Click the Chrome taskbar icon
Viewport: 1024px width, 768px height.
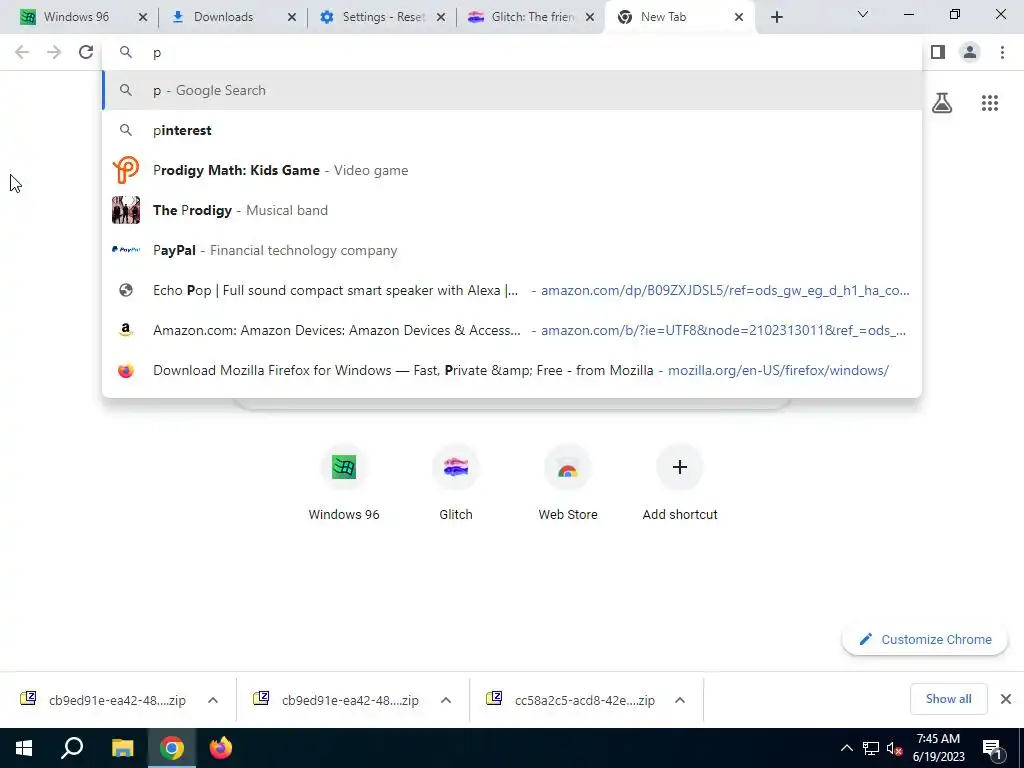click(172, 748)
